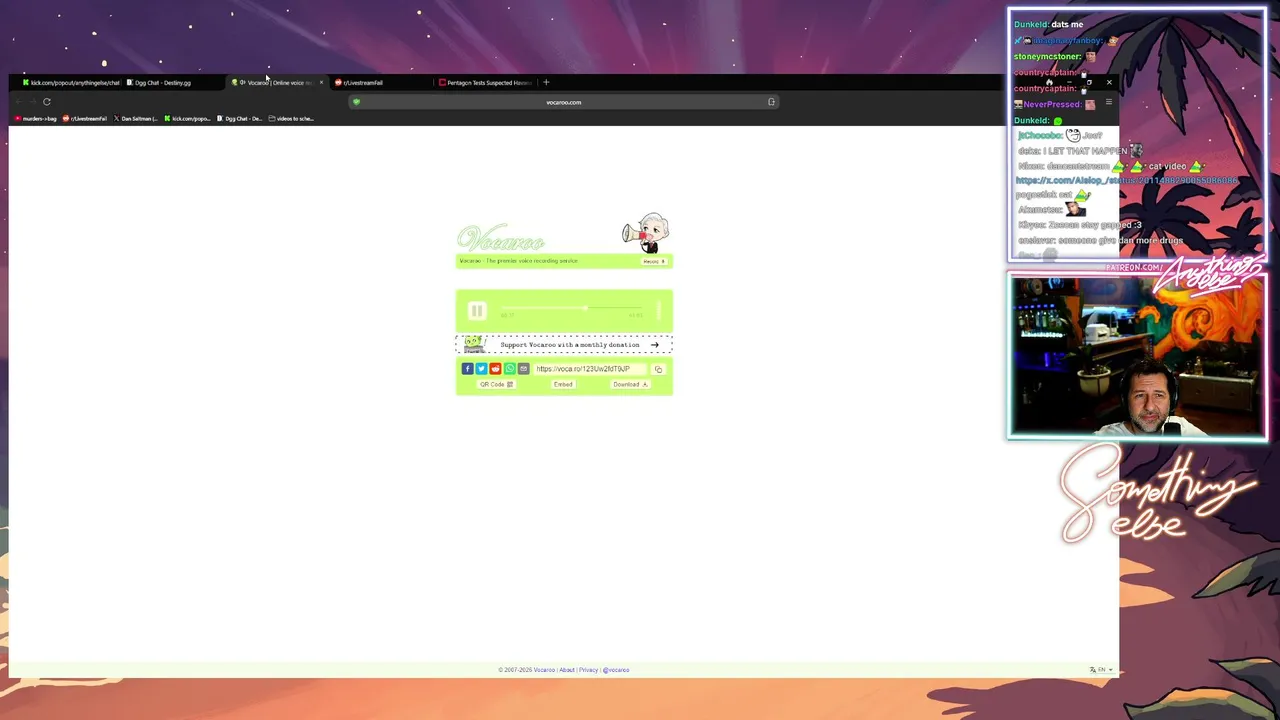The height and width of the screenshot is (720, 1280).
Task: Open the About footer link
Action: point(567,670)
